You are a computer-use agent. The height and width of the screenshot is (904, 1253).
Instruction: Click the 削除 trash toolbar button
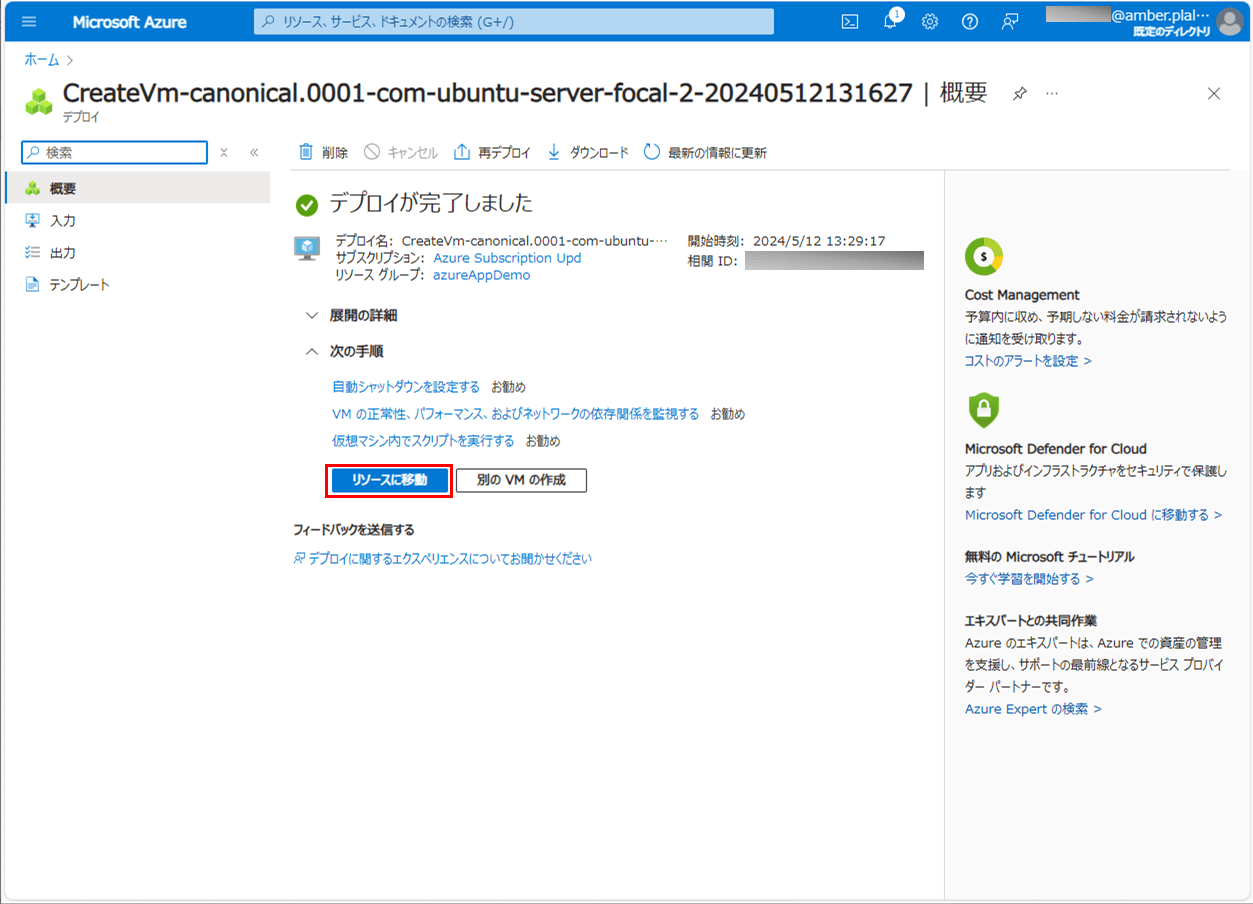324,152
